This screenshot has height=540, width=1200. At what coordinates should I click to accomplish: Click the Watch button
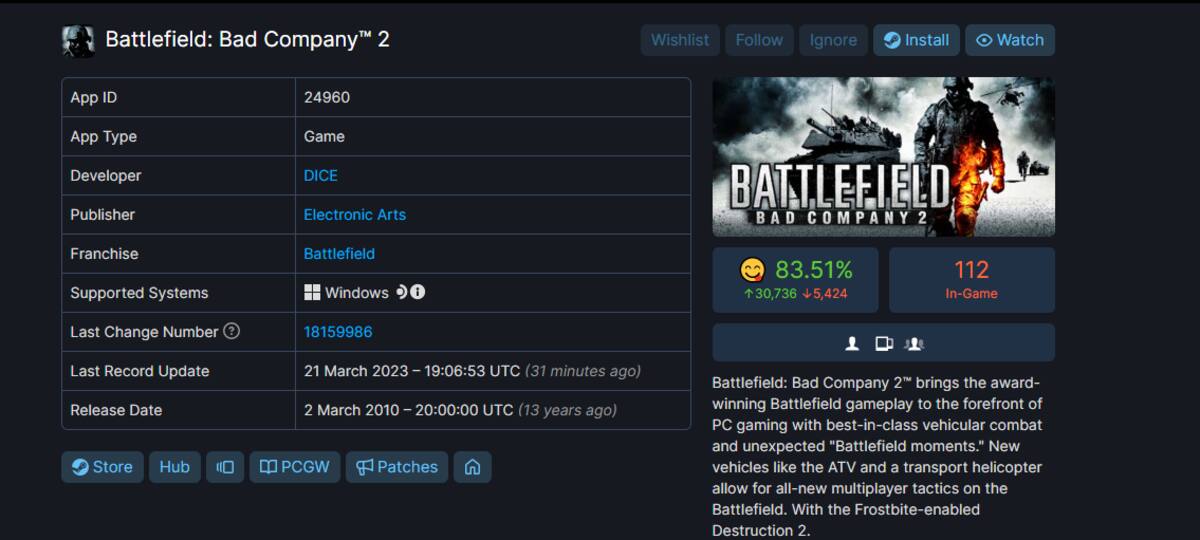pos(1010,40)
